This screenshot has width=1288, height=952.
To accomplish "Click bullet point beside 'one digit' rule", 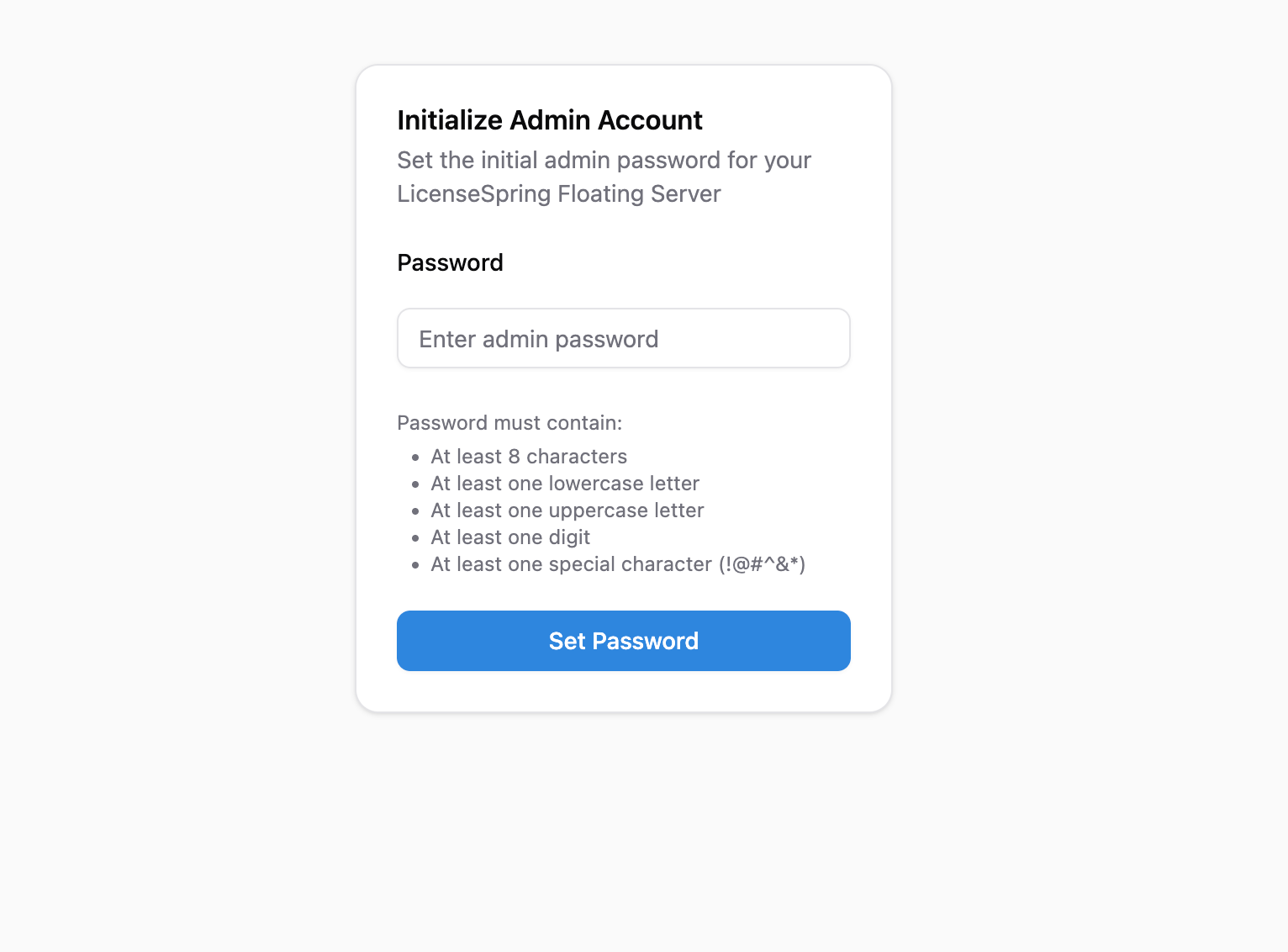I will click(415, 538).
